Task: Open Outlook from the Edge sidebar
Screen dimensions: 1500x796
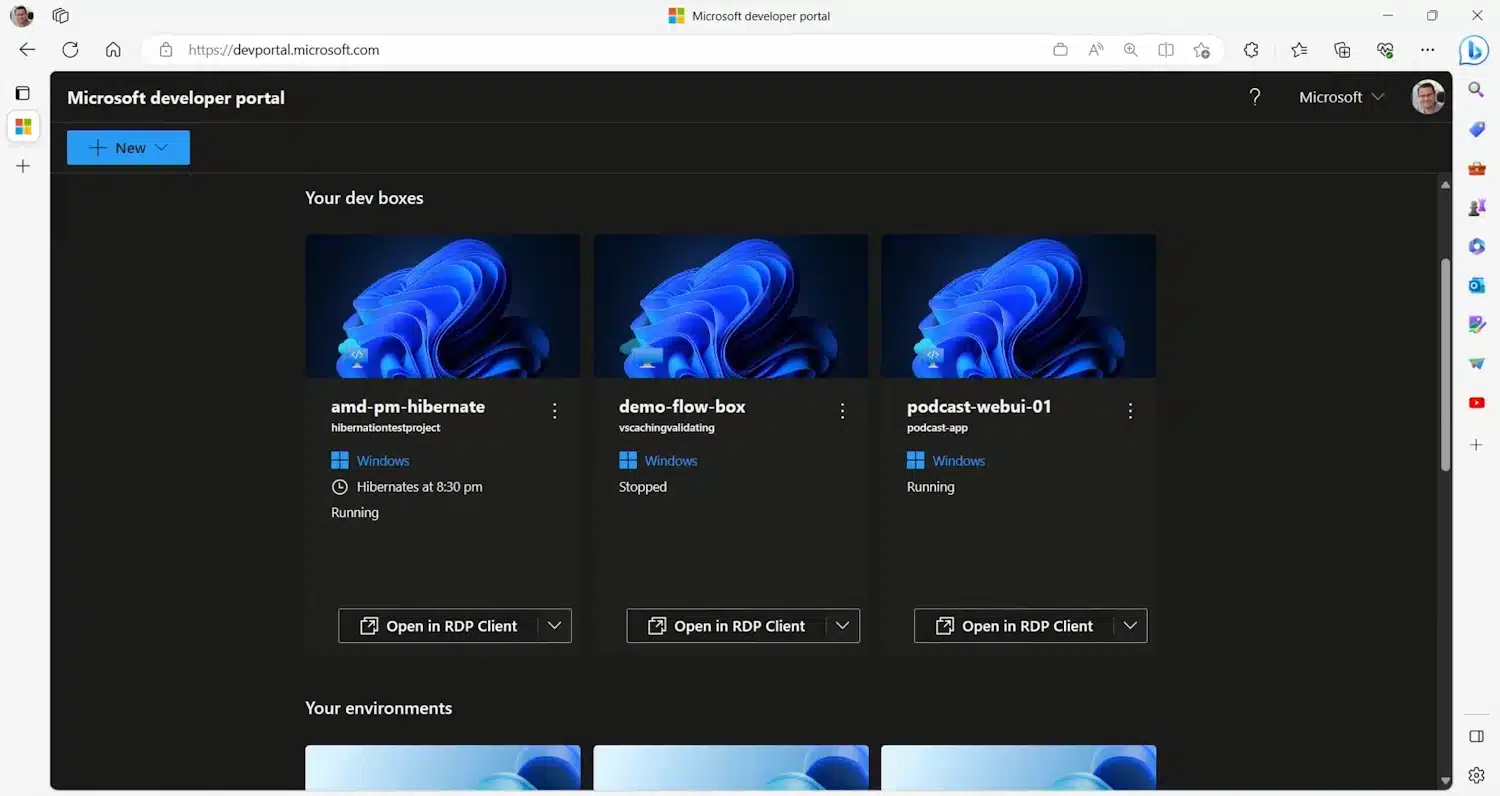Action: point(1476,285)
